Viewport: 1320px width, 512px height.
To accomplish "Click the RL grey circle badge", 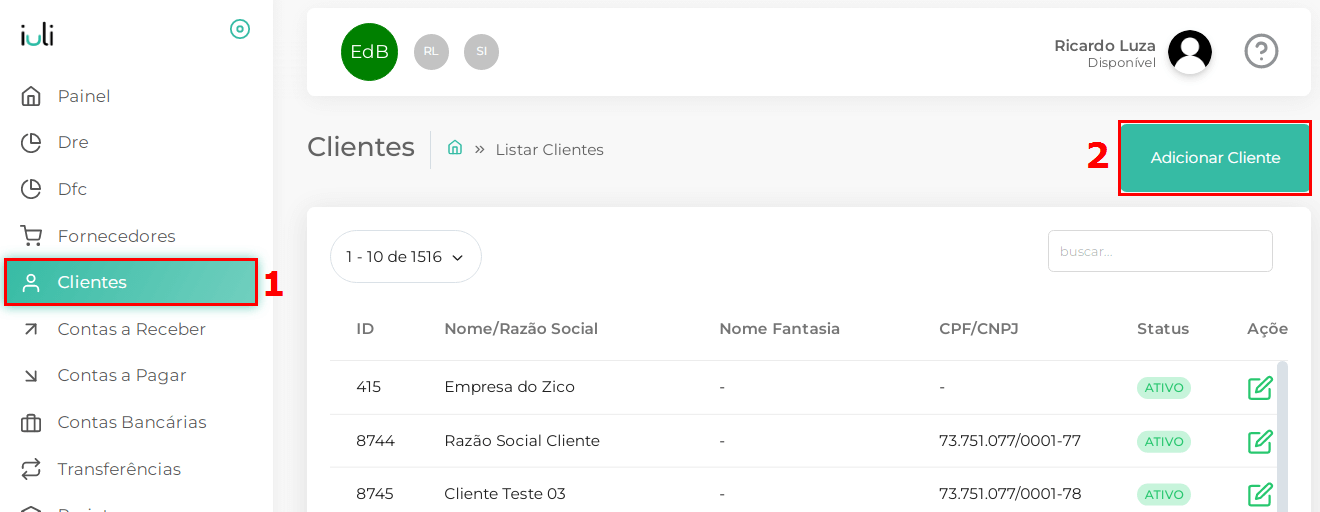I will [431, 52].
